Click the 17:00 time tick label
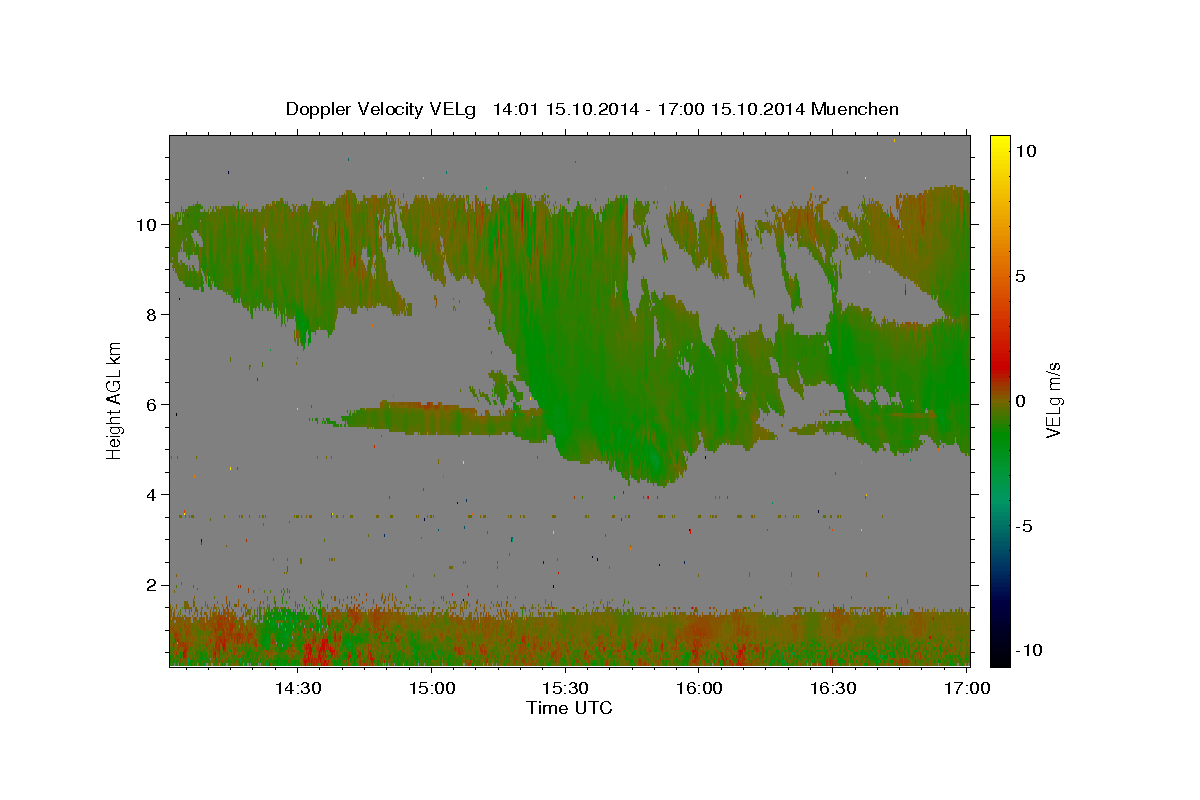 pos(967,688)
